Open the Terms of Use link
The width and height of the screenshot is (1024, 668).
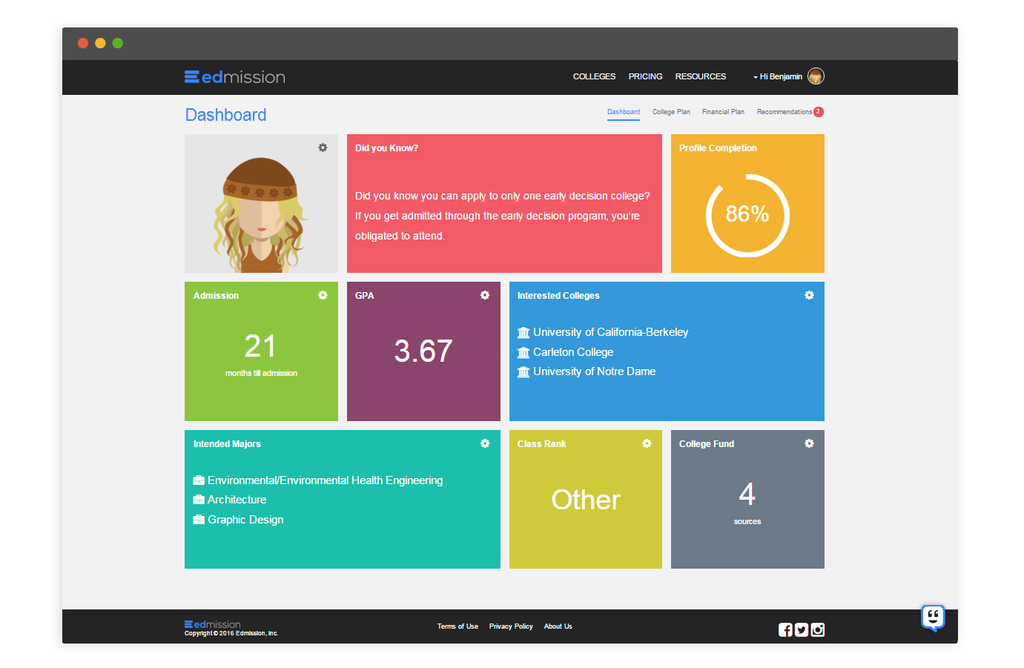(458, 626)
